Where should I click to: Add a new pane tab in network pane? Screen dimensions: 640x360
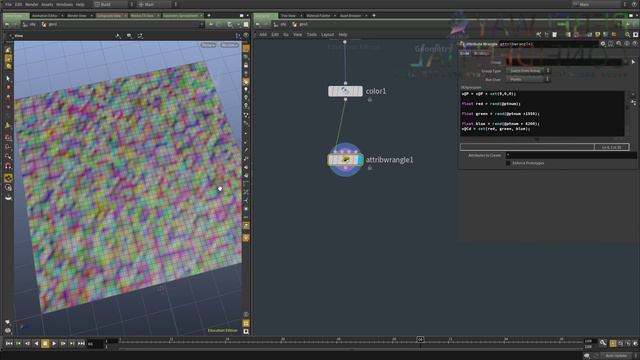[373, 16]
